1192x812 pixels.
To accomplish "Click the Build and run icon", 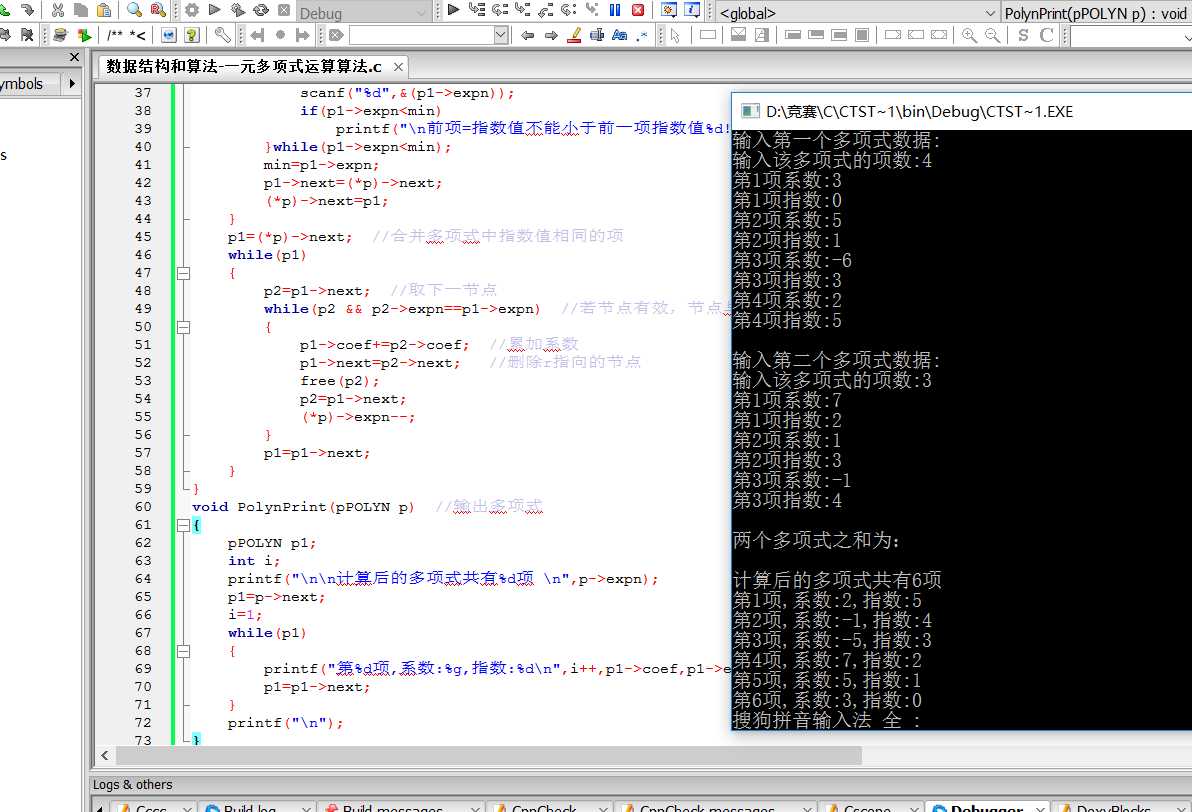I will point(238,10).
